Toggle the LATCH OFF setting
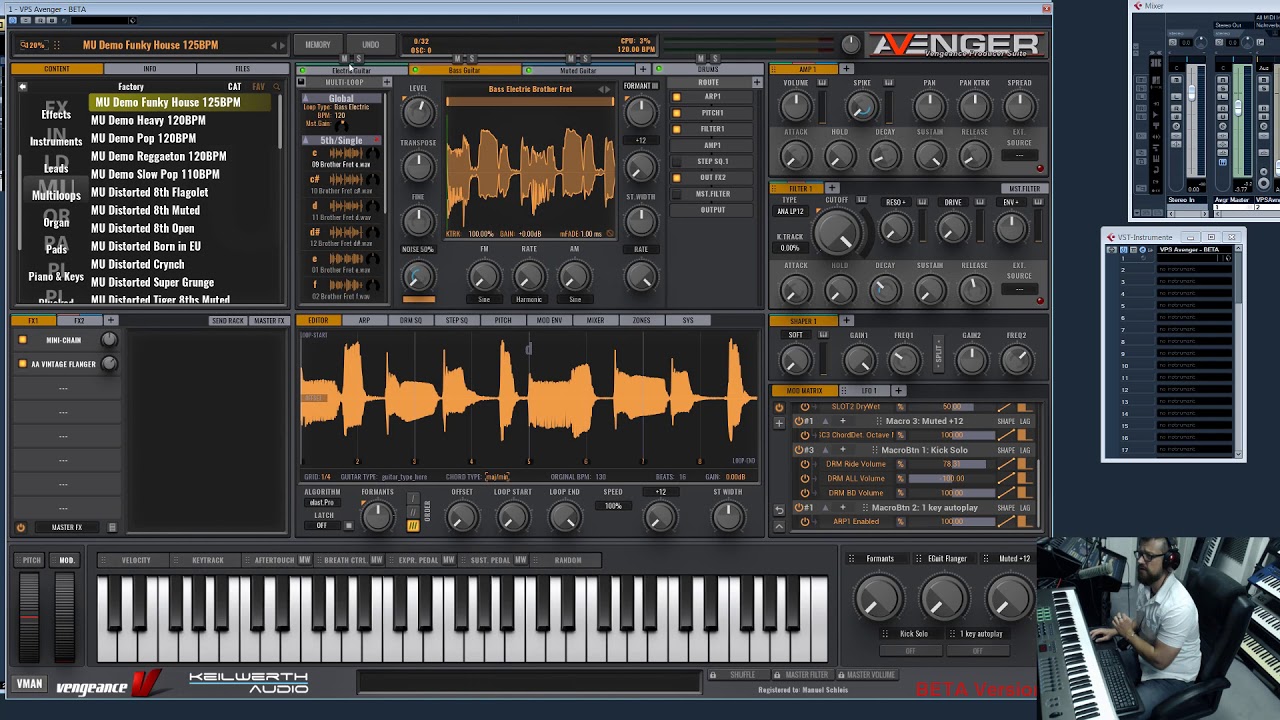1280x720 pixels. point(322,525)
